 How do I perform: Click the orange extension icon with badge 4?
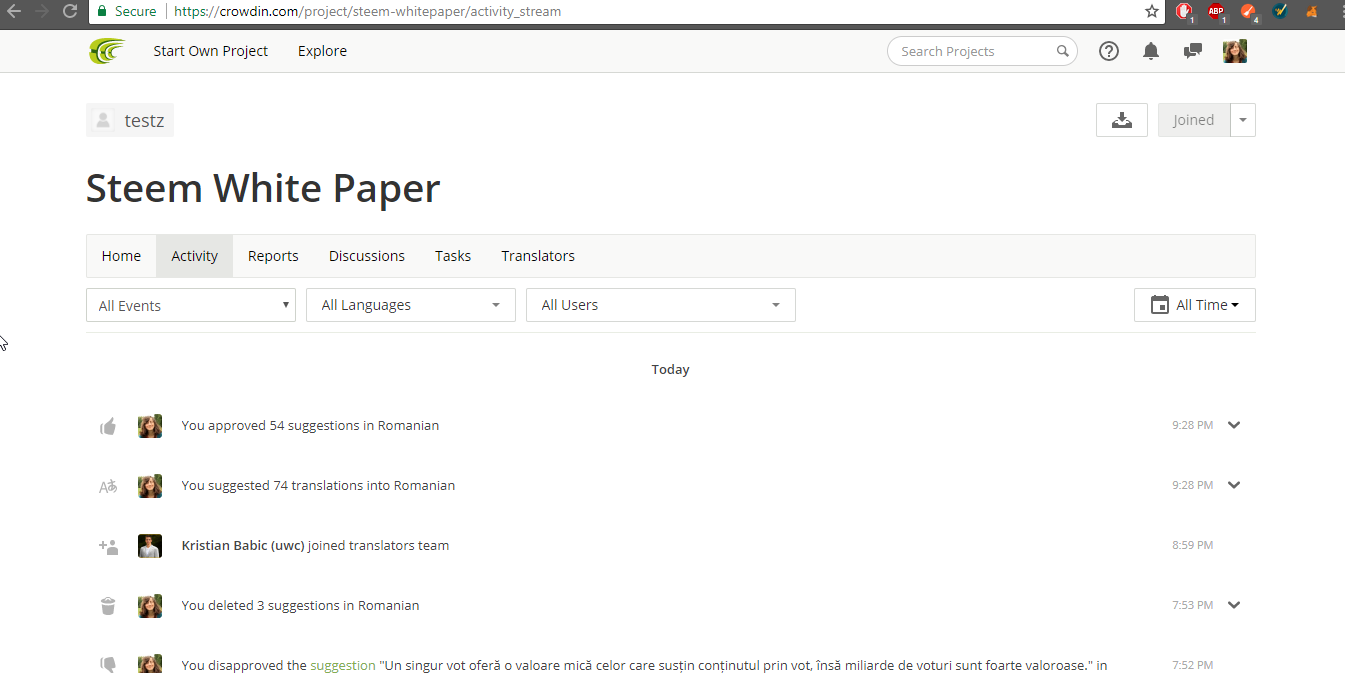(x=1249, y=12)
